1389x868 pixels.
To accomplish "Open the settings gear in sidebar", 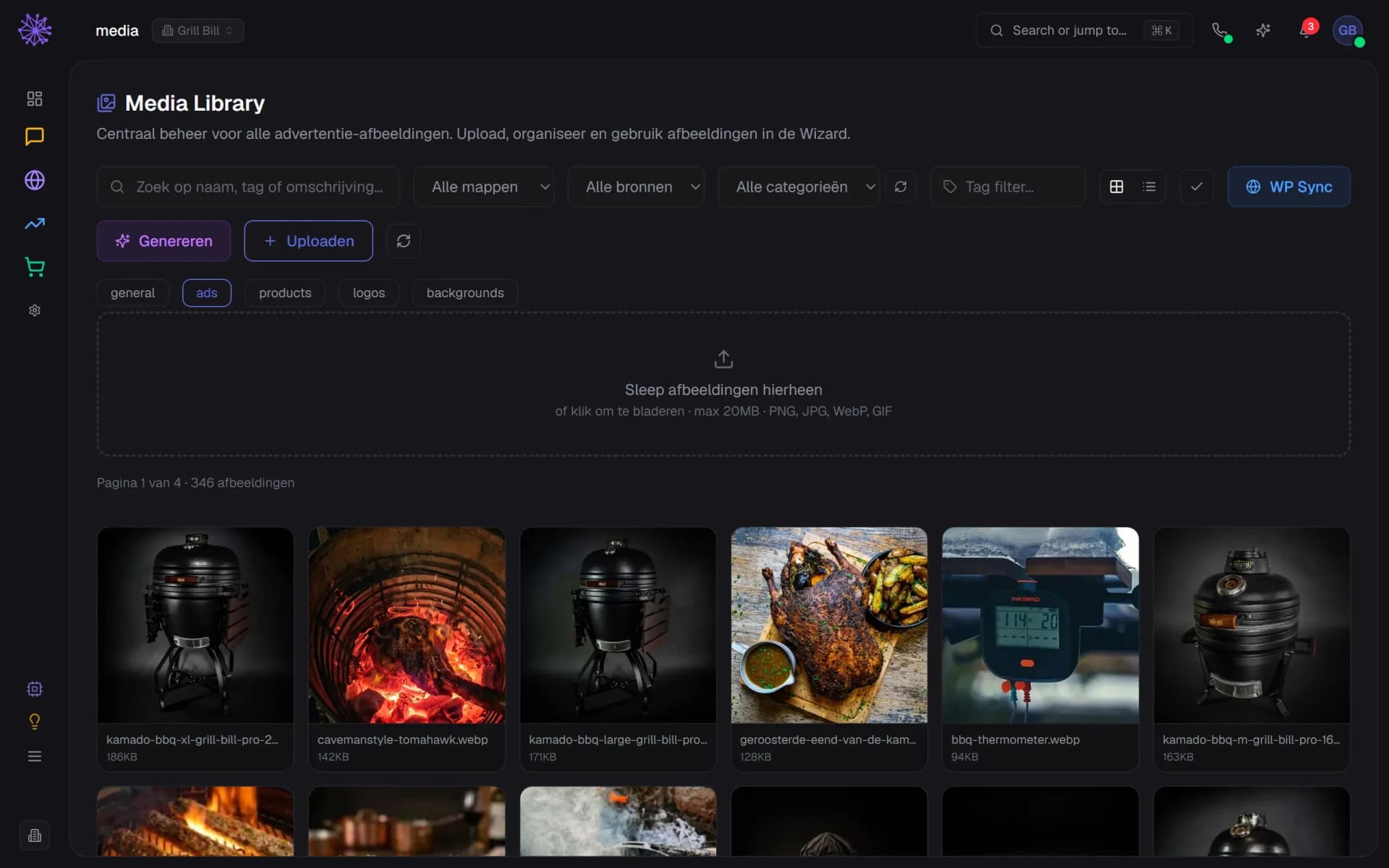I will [x=35, y=310].
